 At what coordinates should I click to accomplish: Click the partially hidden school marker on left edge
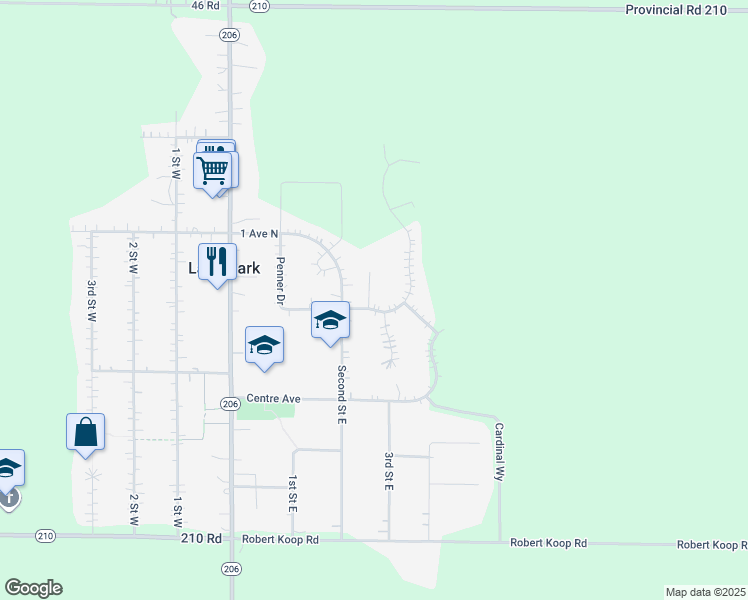coord(7,468)
